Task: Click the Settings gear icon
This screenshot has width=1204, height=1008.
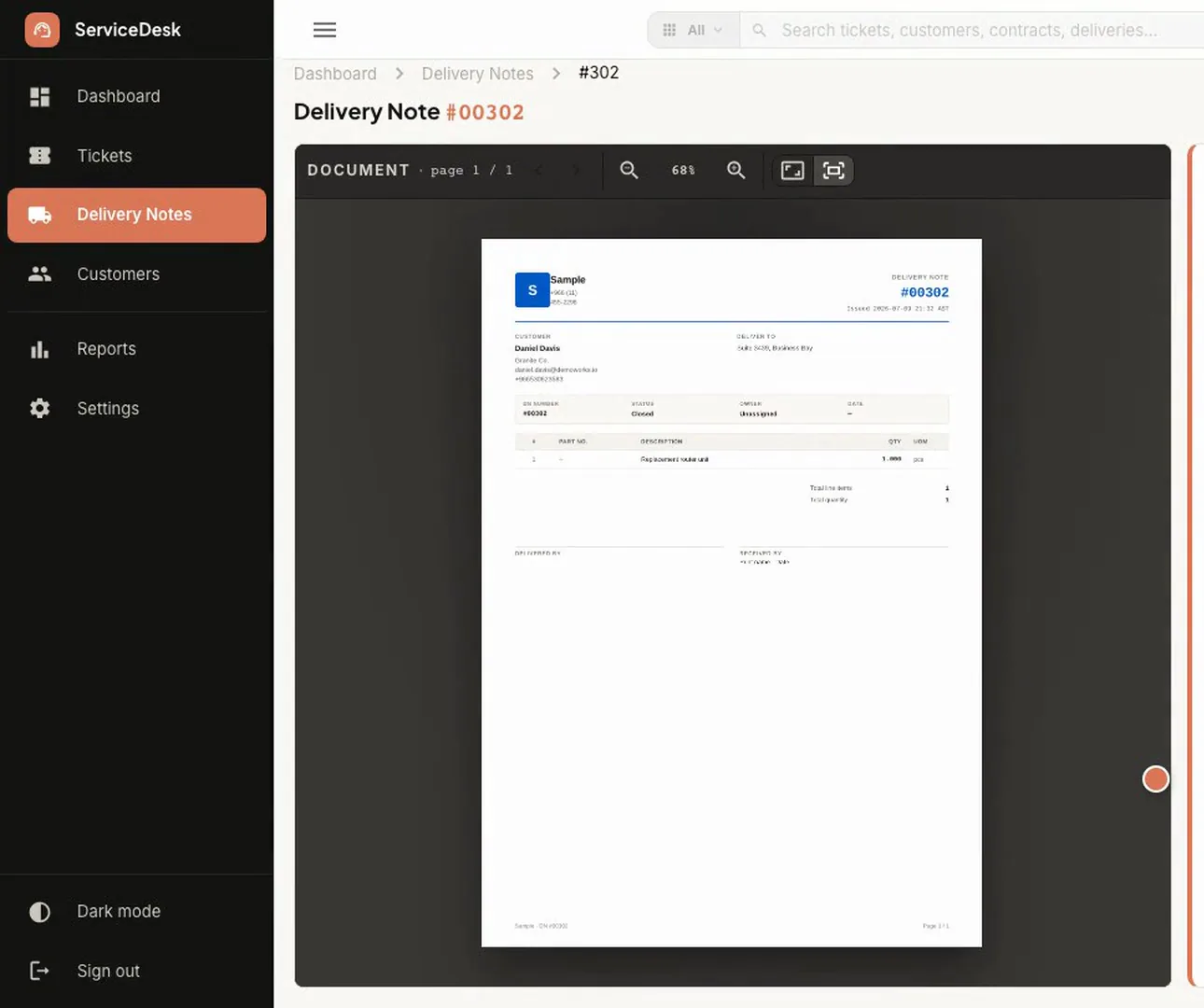Action: pyautogui.click(x=40, y=409)
